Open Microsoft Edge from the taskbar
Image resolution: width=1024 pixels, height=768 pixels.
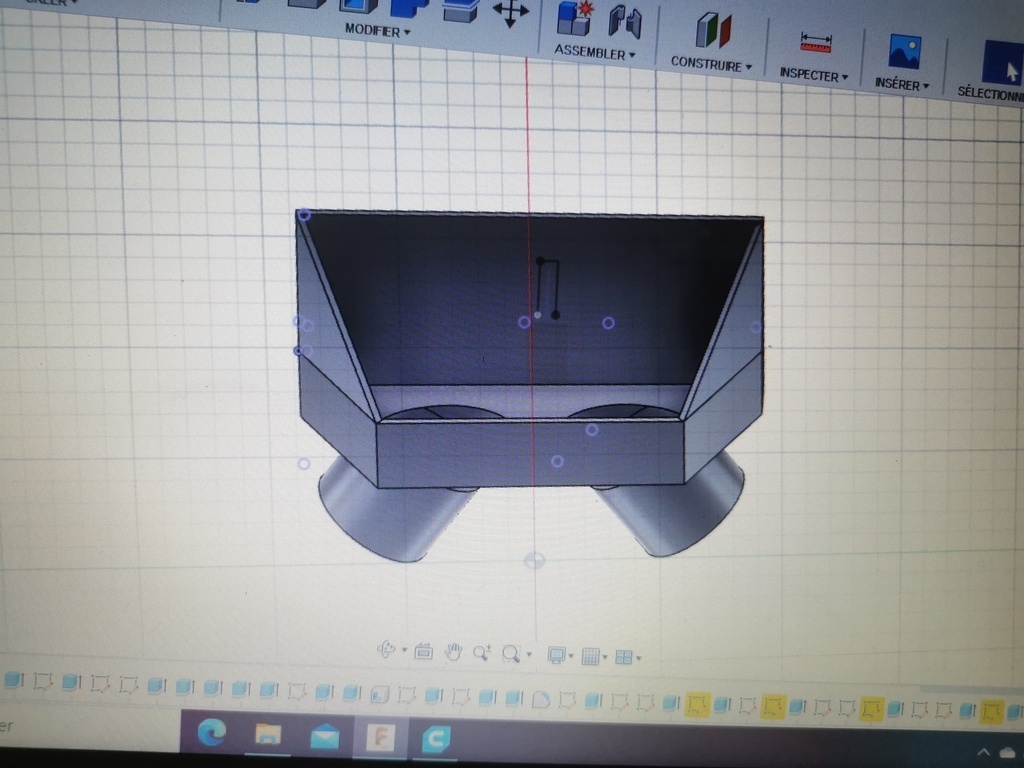pos(212,732)
